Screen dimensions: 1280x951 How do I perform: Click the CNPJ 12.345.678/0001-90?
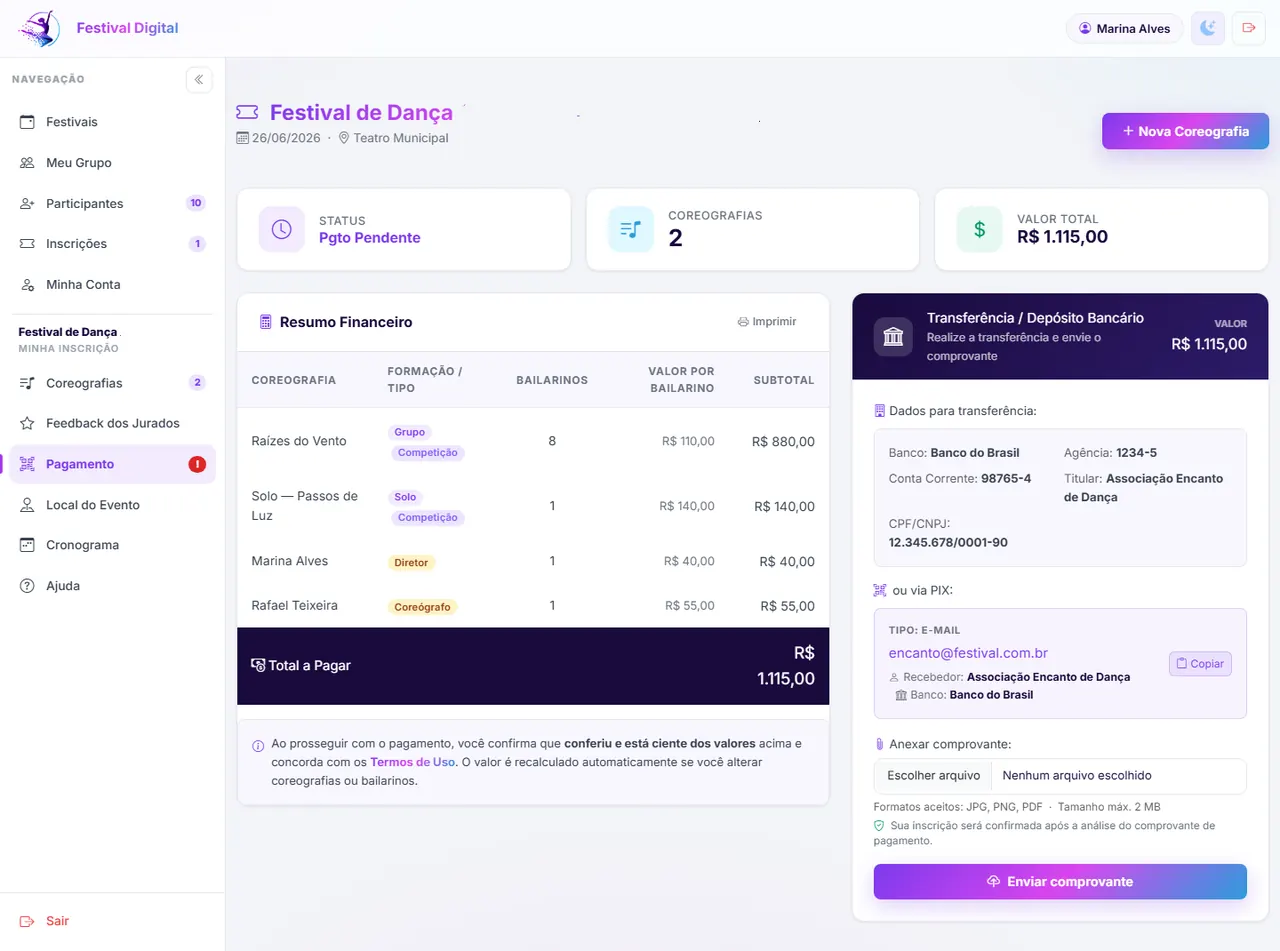pos(948,542)
